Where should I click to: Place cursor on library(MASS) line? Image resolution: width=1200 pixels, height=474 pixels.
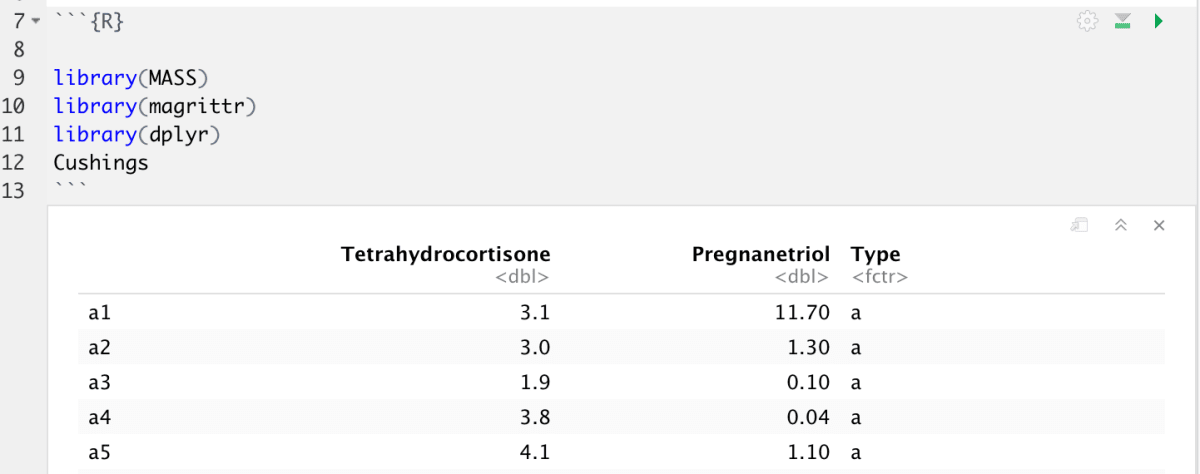tap(135, 78)
